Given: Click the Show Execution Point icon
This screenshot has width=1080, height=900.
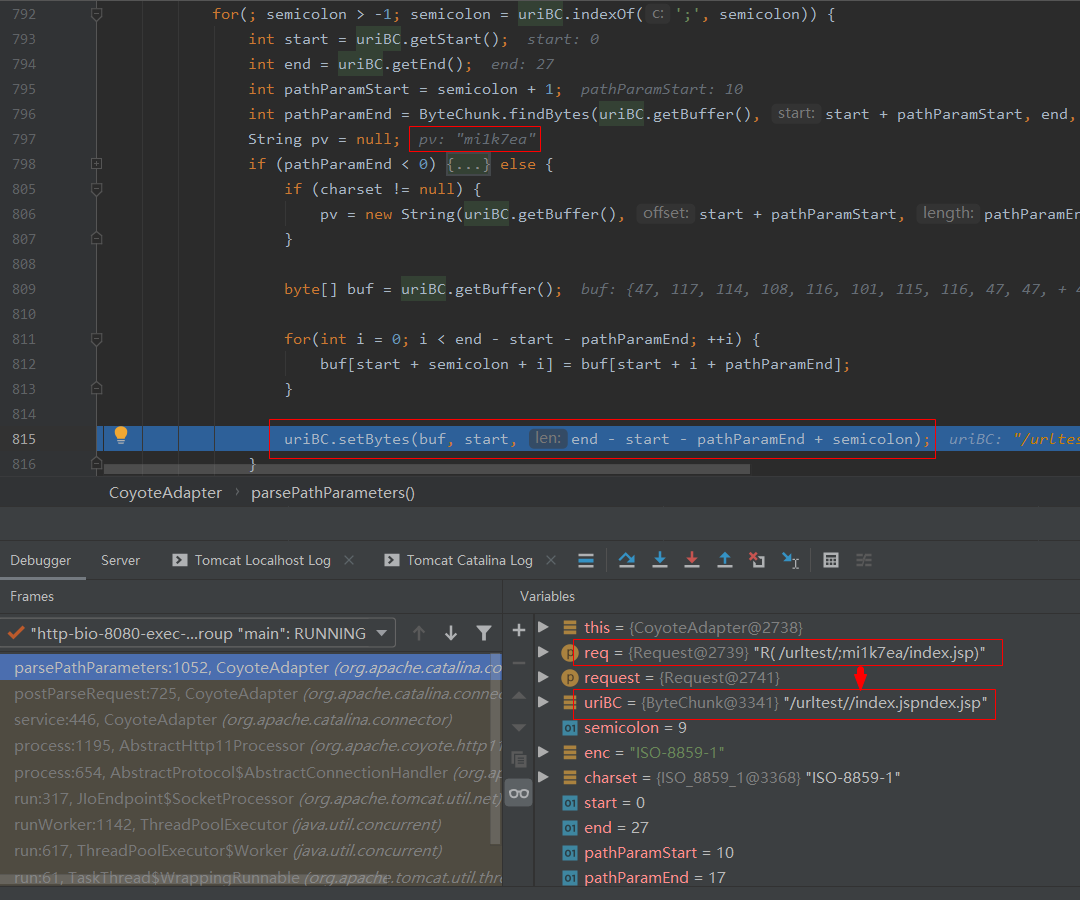Looking at the screenshot, I should click(587, 560).
